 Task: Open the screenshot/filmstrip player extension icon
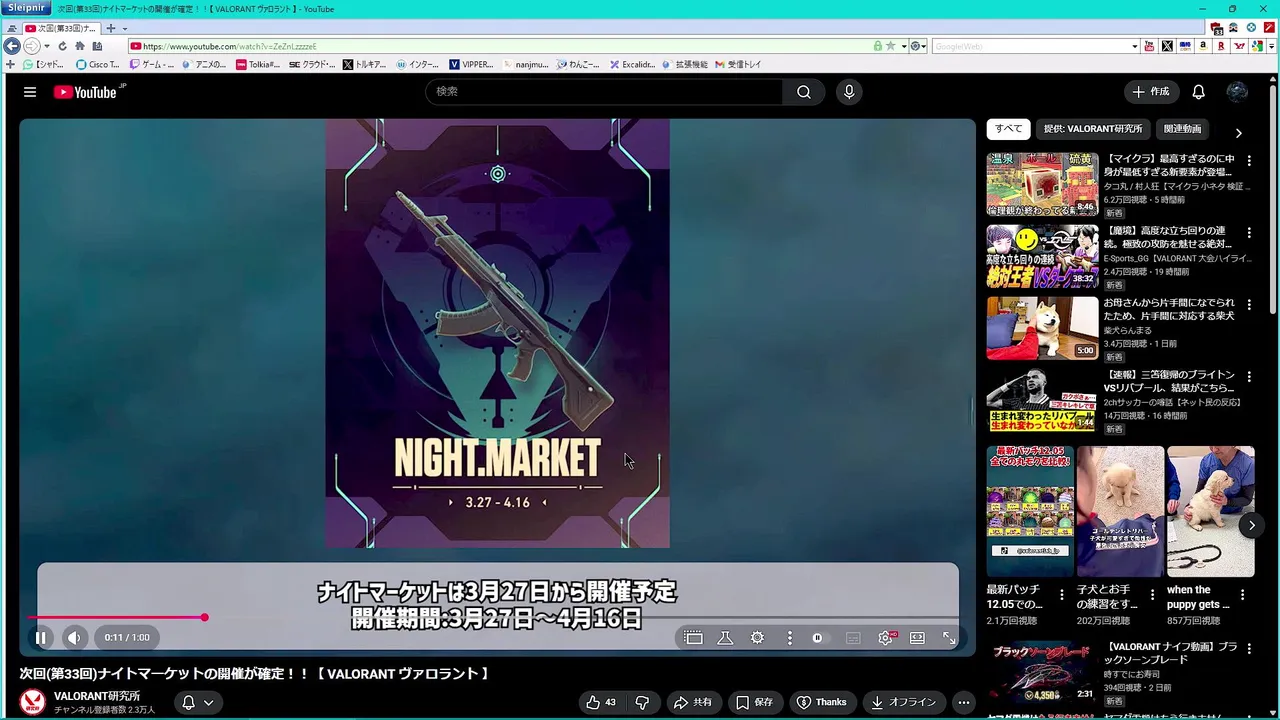(693, 637)
